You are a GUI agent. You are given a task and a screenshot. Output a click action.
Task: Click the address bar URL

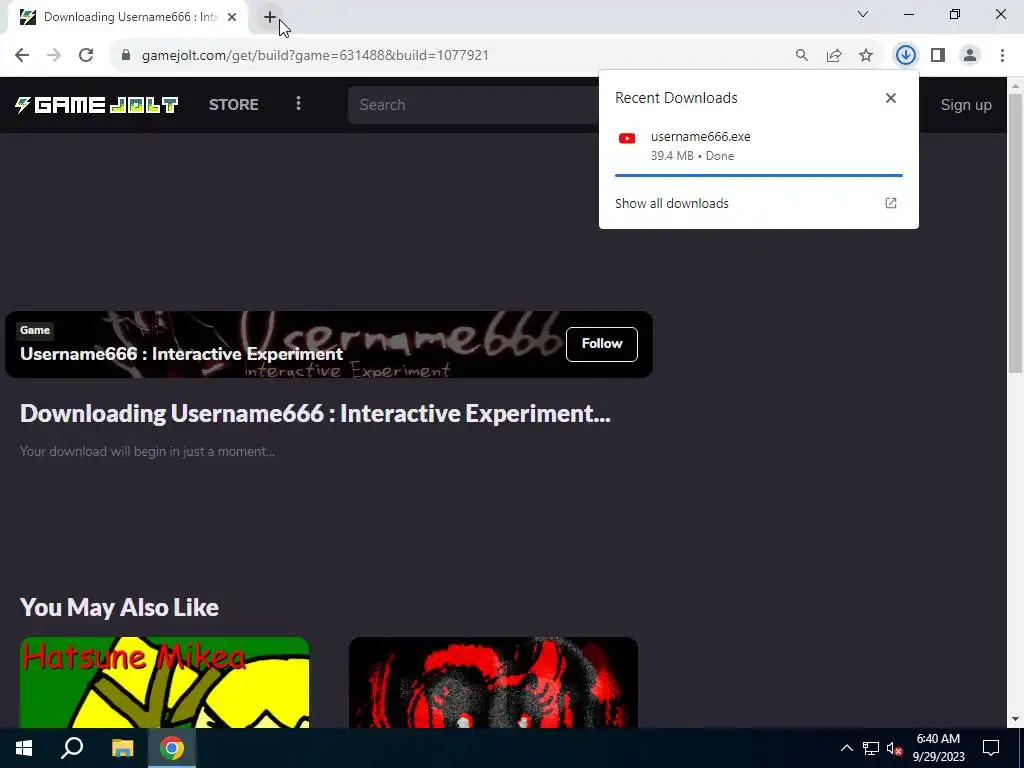tap(315, 56)
